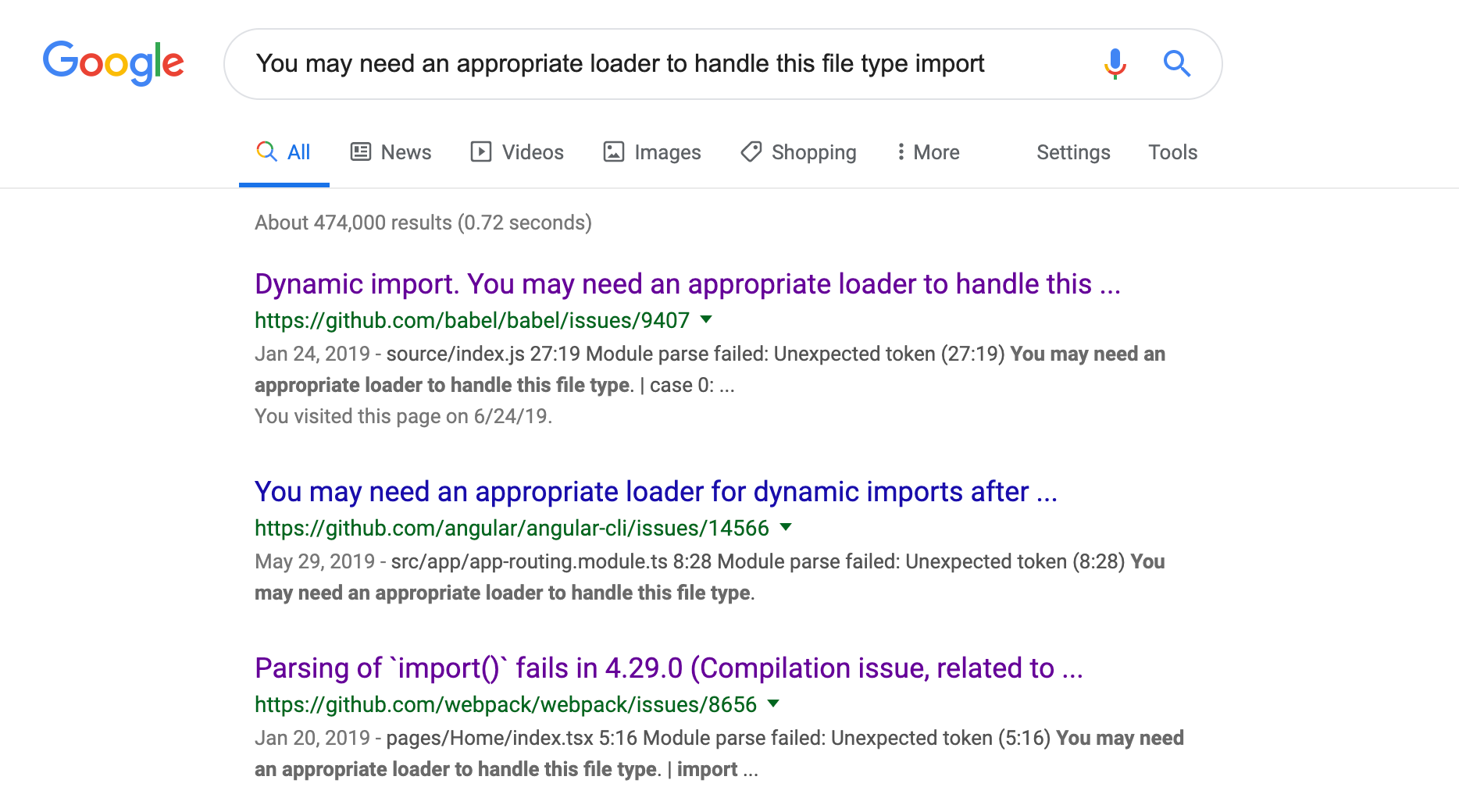Click the blue magnifier search button
Screen dimensions: 1459x812
(1177, 63)
